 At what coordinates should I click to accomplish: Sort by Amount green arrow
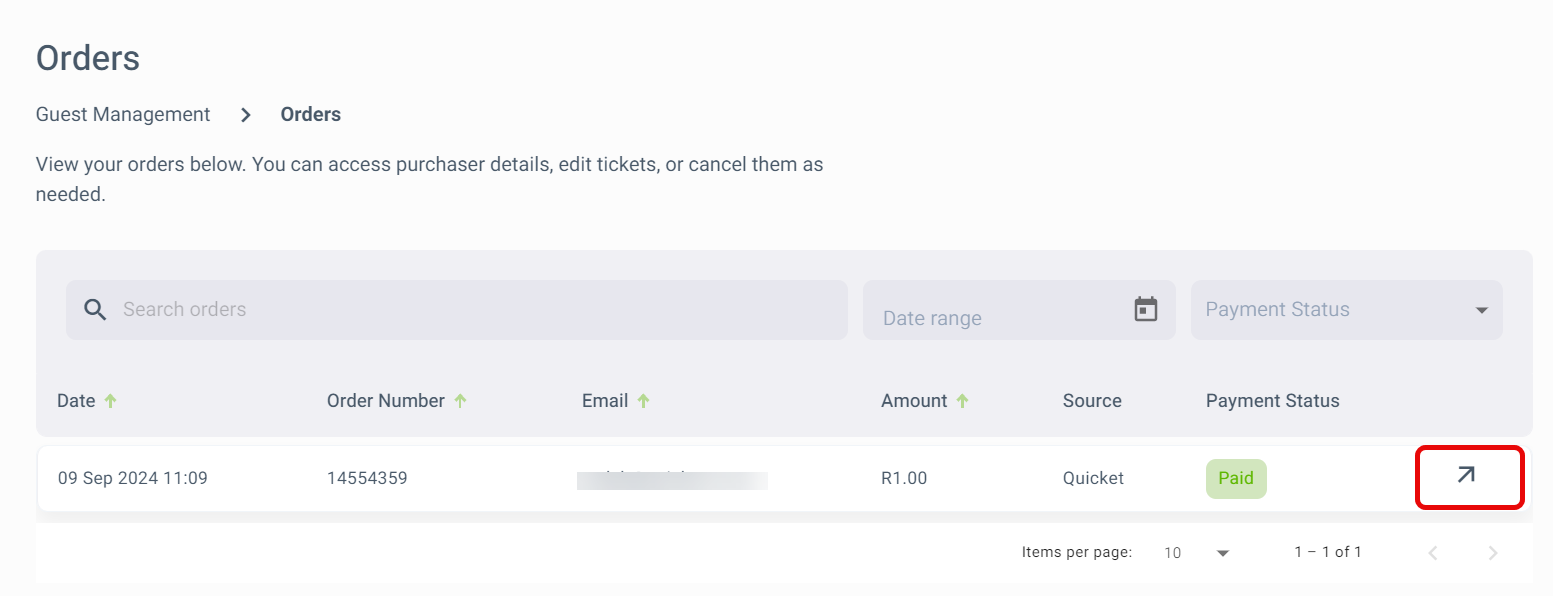962,400
